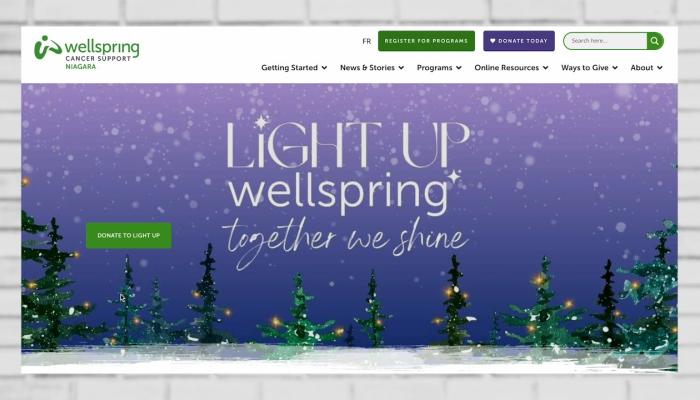Open the News & Stories menu
This screenshot has width=700, height=400.
click(367, 67)
